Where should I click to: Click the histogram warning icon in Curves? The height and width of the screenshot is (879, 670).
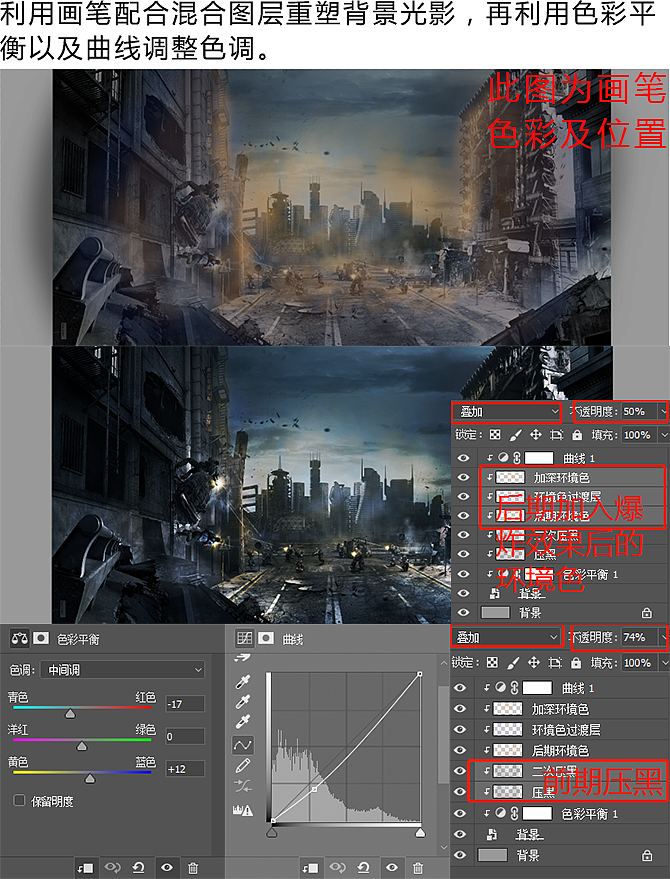click(x=243, y=810)
